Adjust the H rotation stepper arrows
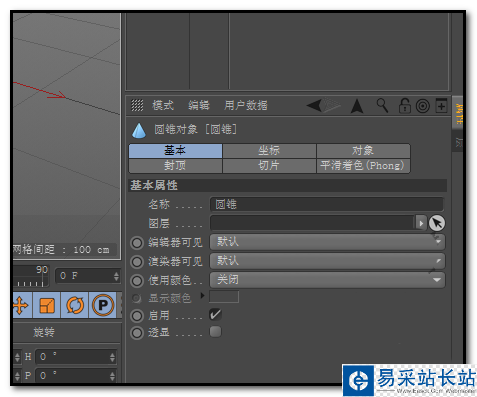 pos(112,357)
